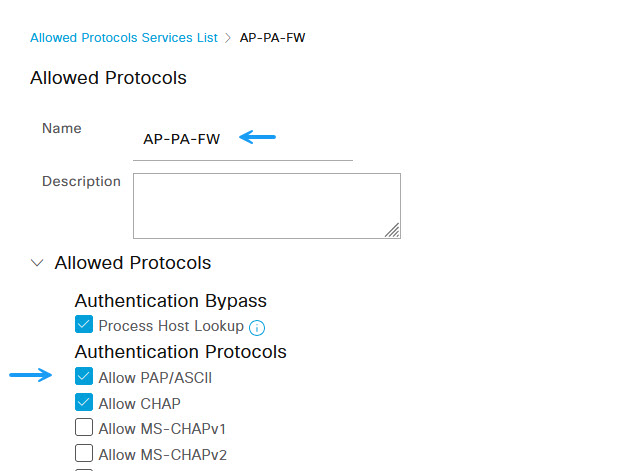Uncheck the Allow PAP/ASCII checkbox
This screenshot has width=637, height=471.
[84, 376]
